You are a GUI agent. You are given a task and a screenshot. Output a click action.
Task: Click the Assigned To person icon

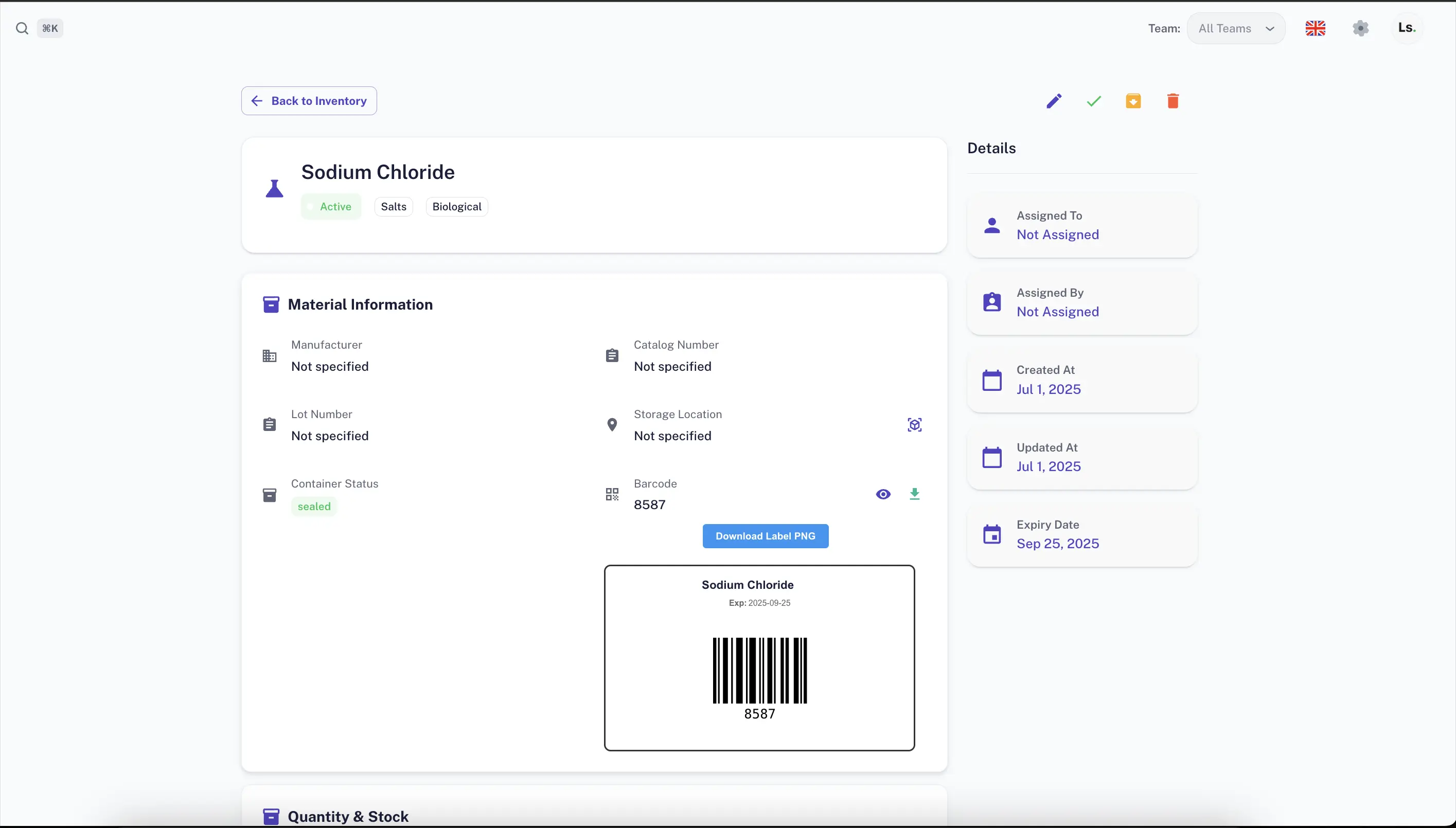pyautogui.click(x=992, y=225)
